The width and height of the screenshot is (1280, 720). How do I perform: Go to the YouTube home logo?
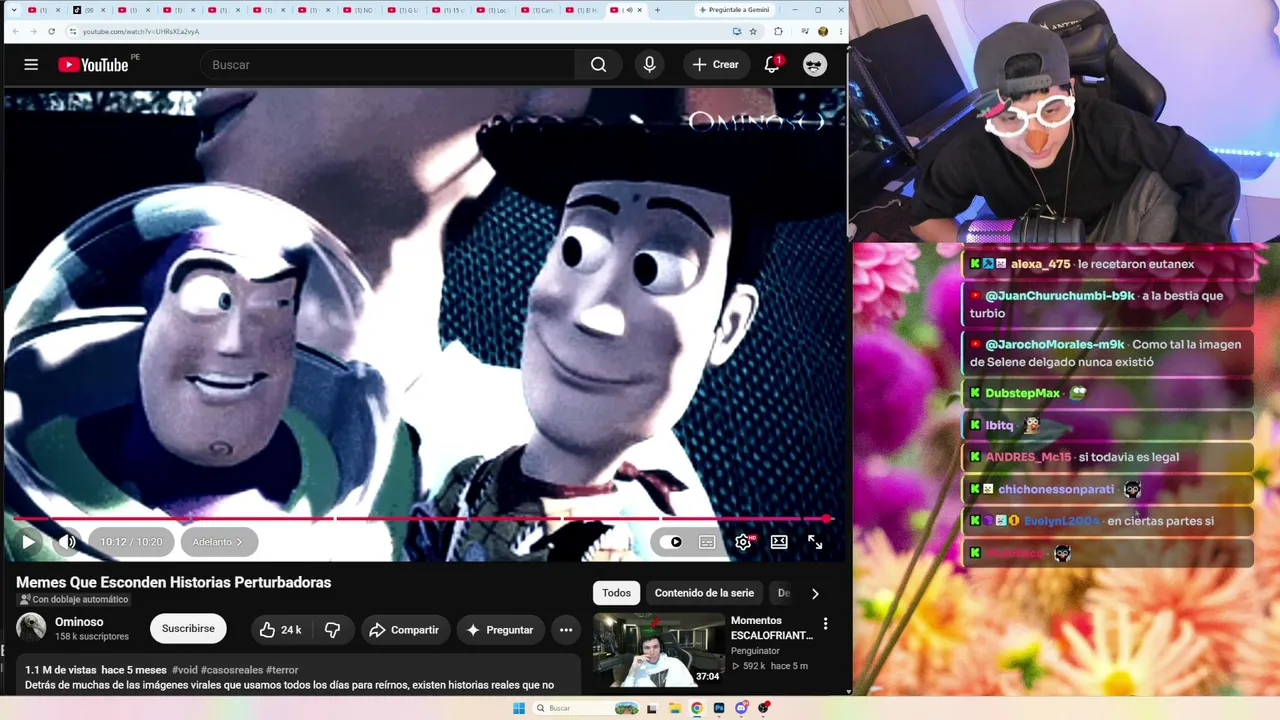coord(93,65)
